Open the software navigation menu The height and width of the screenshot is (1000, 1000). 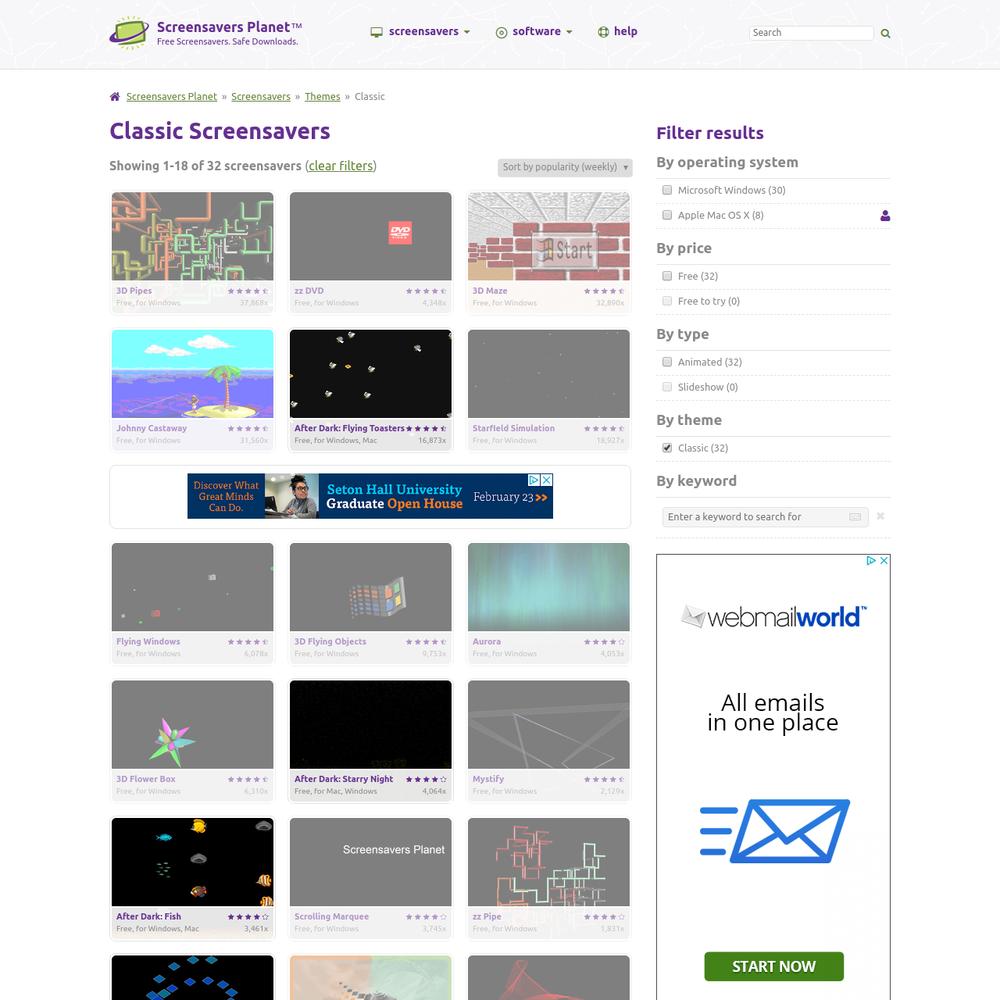(x=536, y=31)
